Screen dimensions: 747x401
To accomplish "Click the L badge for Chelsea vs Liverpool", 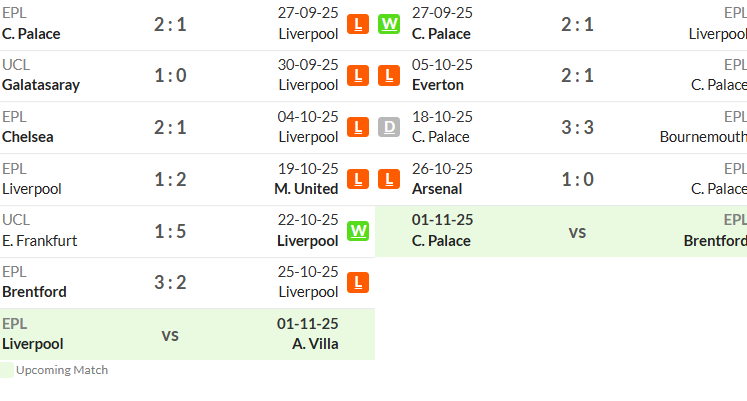I will coord(358,128).
